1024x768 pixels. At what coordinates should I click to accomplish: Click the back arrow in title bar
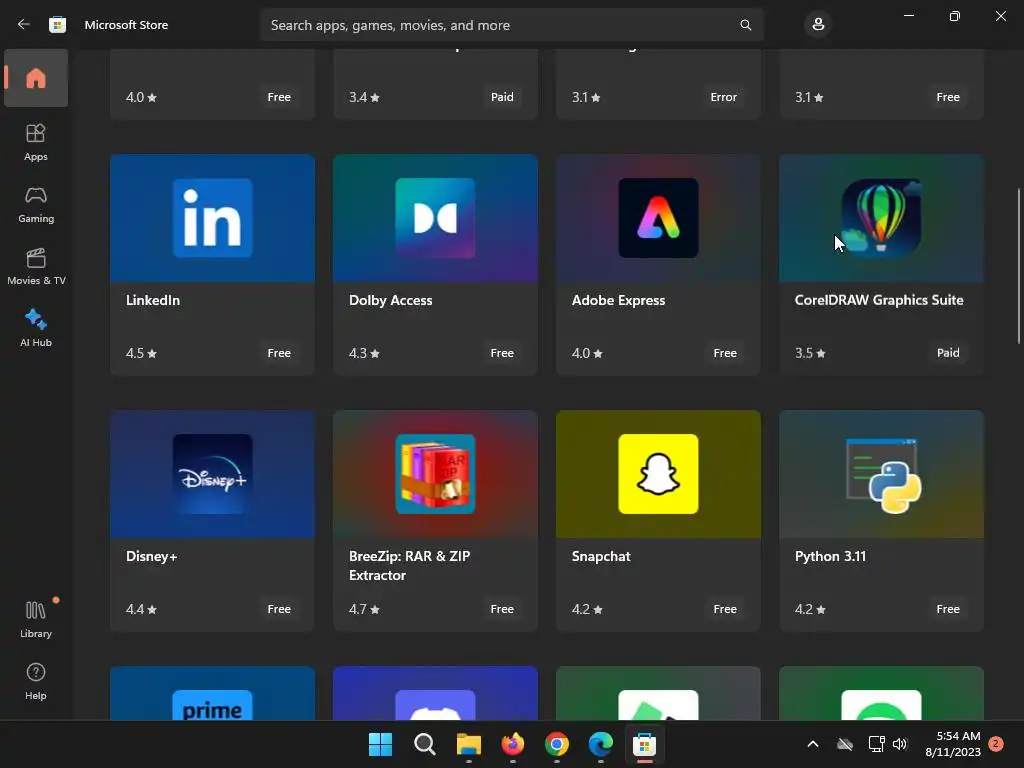tap(24, 24)
